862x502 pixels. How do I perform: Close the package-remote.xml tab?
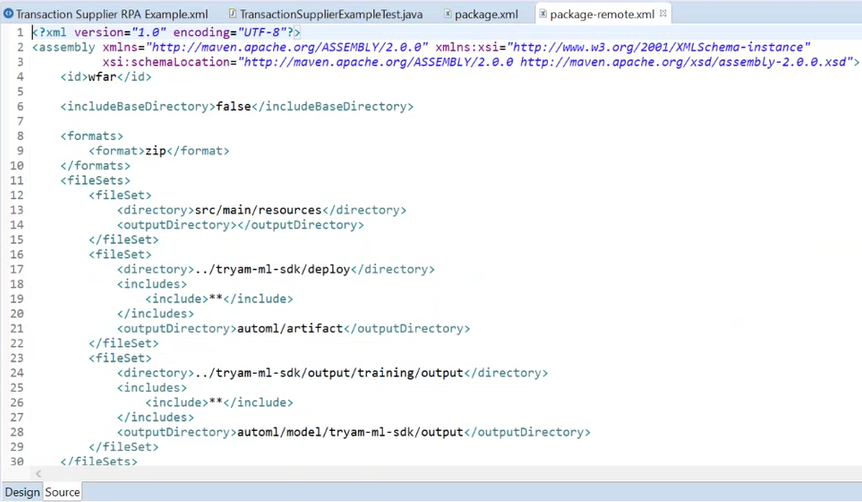tap(663, 13)
